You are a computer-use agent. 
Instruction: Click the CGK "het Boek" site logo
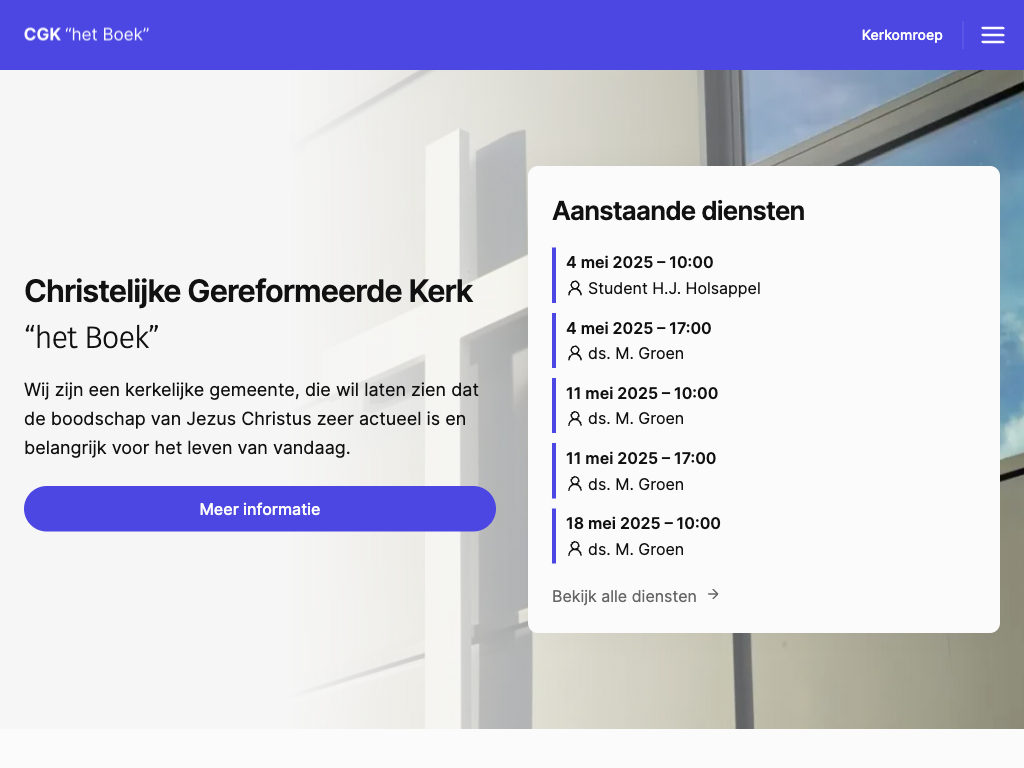point(87,35)
